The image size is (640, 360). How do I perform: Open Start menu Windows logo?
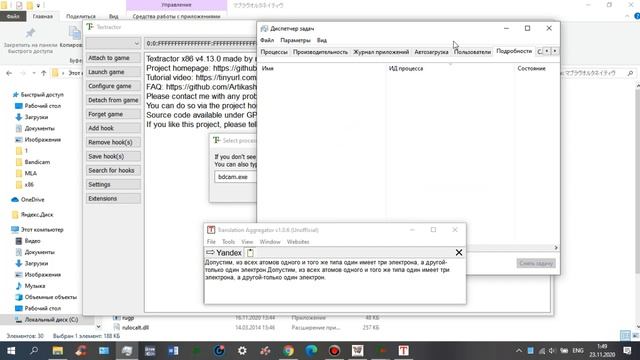tap(11, 351)
